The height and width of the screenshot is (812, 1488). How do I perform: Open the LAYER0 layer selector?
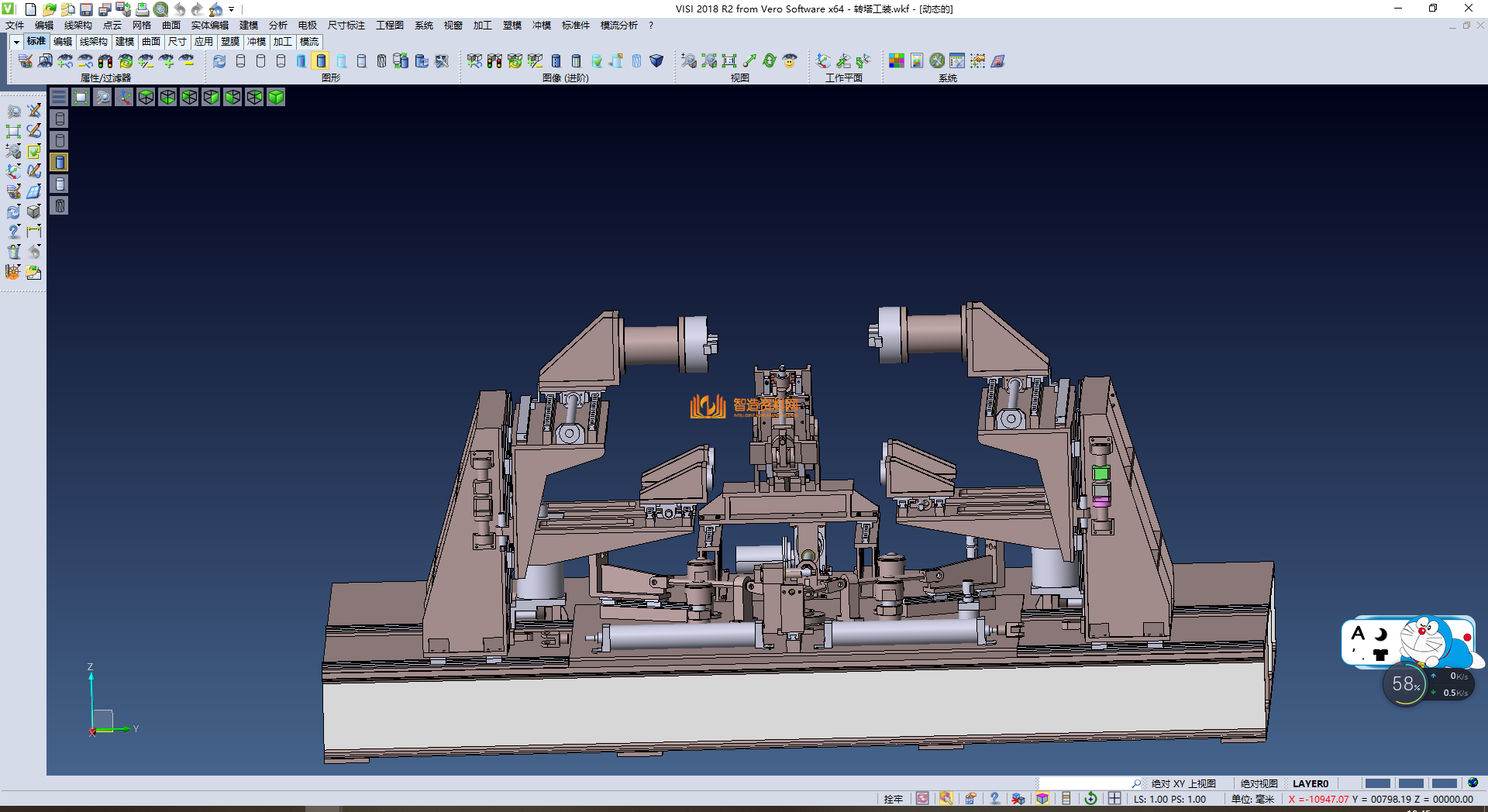[x=1310, y=783]
